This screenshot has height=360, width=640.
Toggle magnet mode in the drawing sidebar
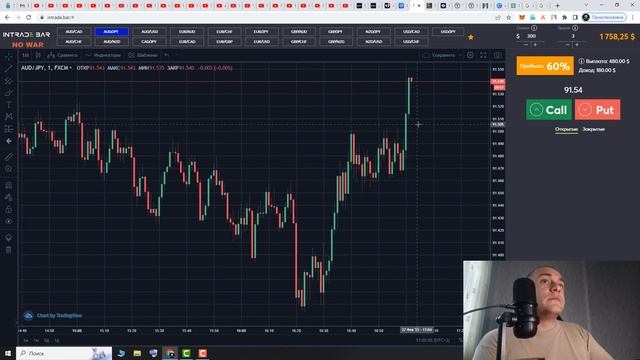click(9, 185)
